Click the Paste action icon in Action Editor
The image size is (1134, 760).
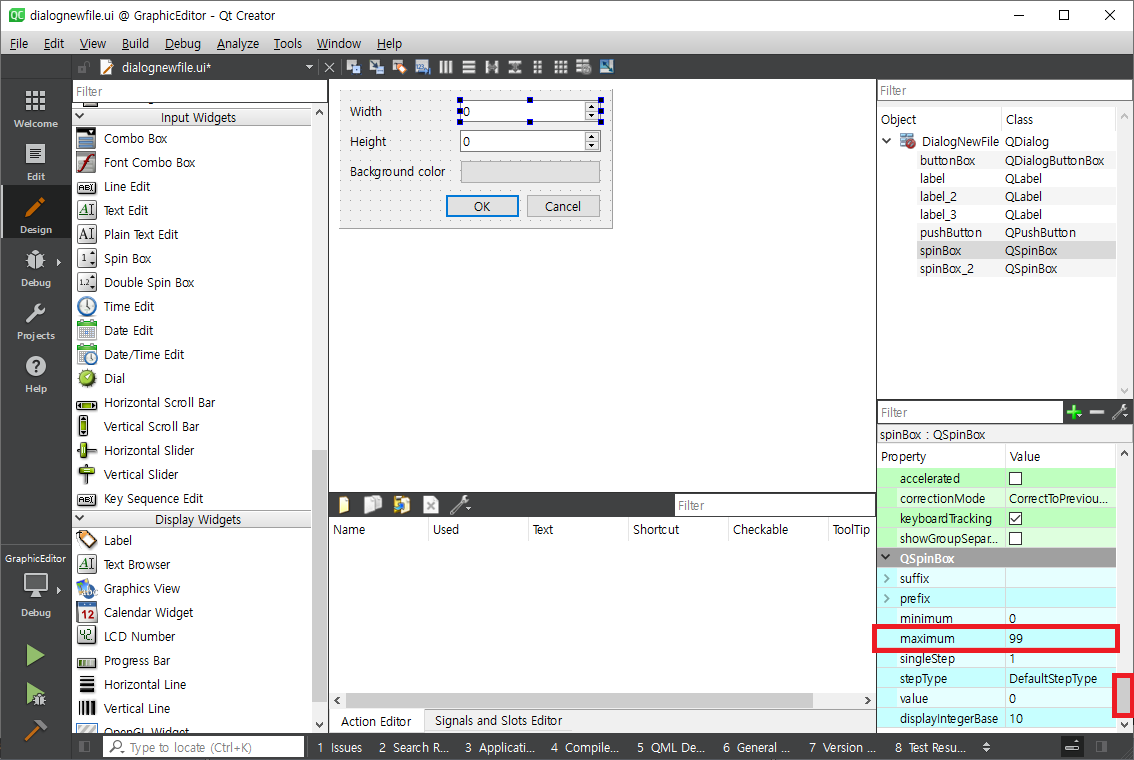401,505
